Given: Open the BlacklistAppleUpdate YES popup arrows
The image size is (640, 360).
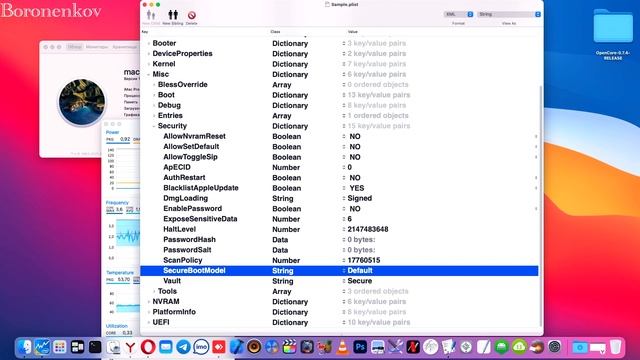Looking at the screenshot, I should coord(536,188).
